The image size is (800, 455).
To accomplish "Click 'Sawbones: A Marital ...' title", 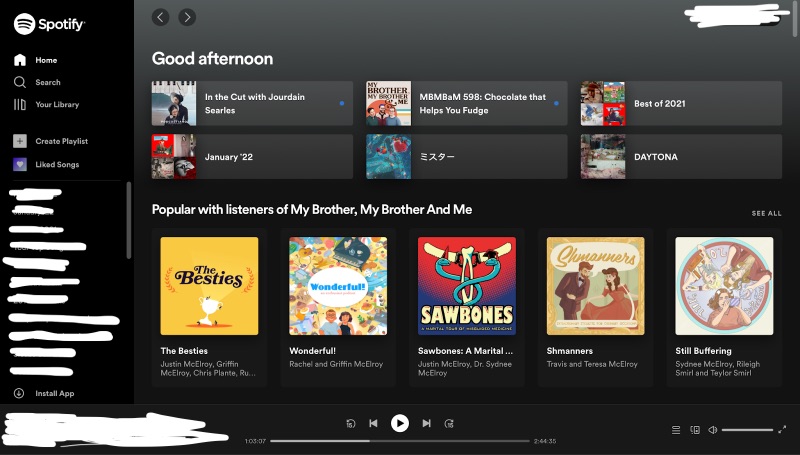I will point(465,351).
